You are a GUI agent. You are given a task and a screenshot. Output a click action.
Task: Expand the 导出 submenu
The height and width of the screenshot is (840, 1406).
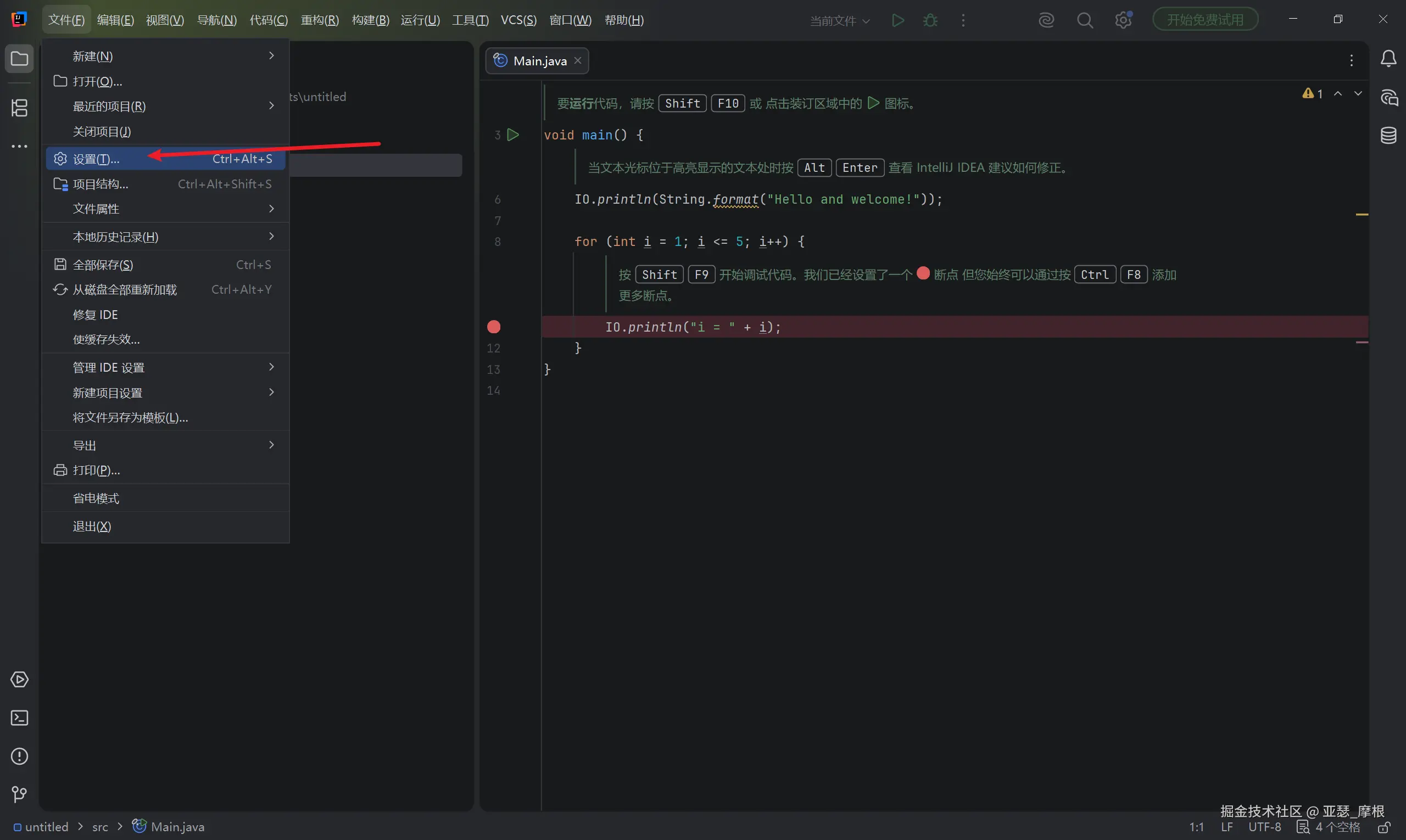(165, 445)
